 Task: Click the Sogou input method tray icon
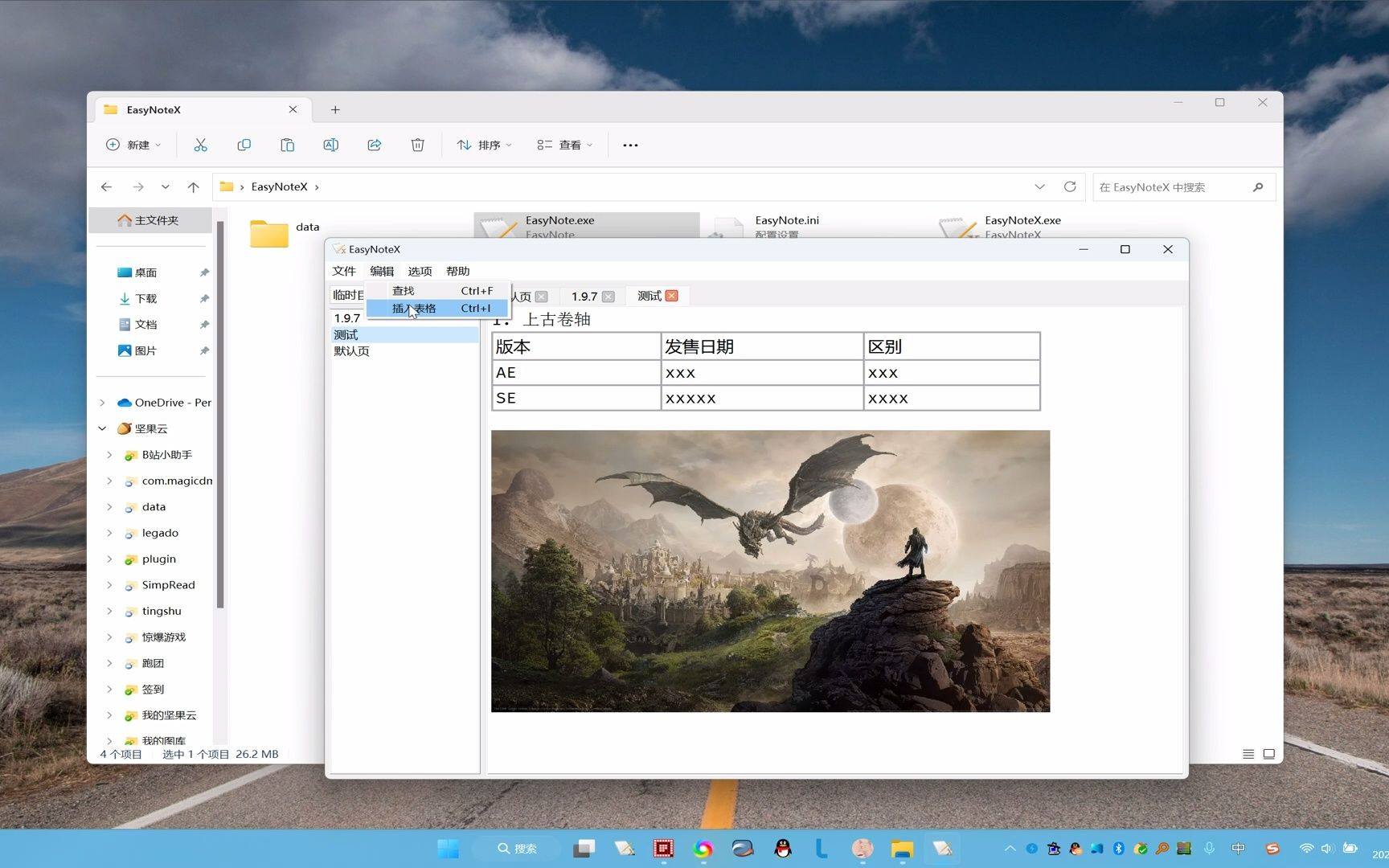coord(1272,848)
